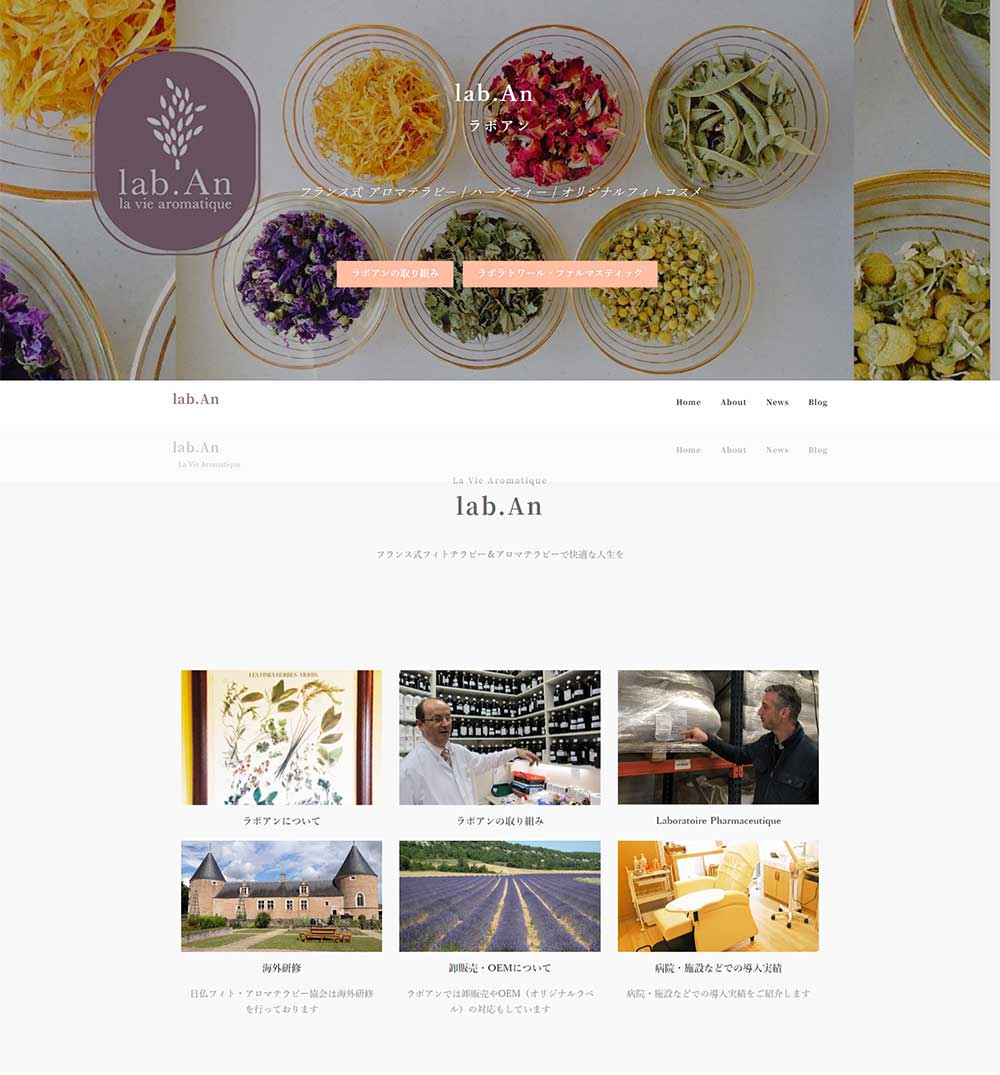The height and width of the screenshot is (1075, 1000).
Task: Click the 海外研修 heading link
Action: 282,968
